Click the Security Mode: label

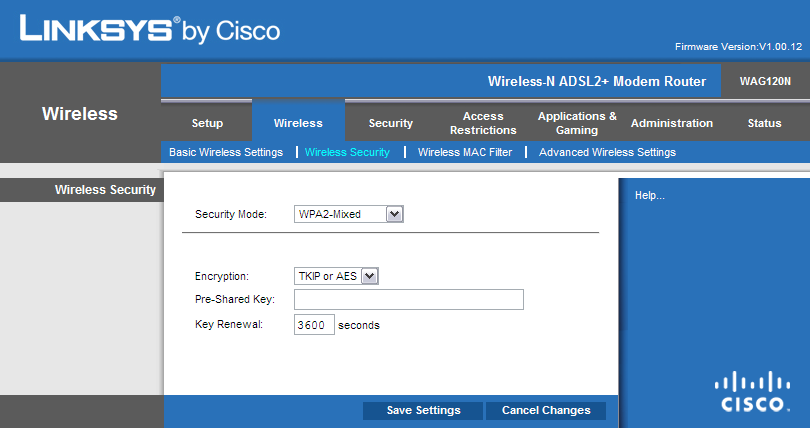(x=230, y=214)
